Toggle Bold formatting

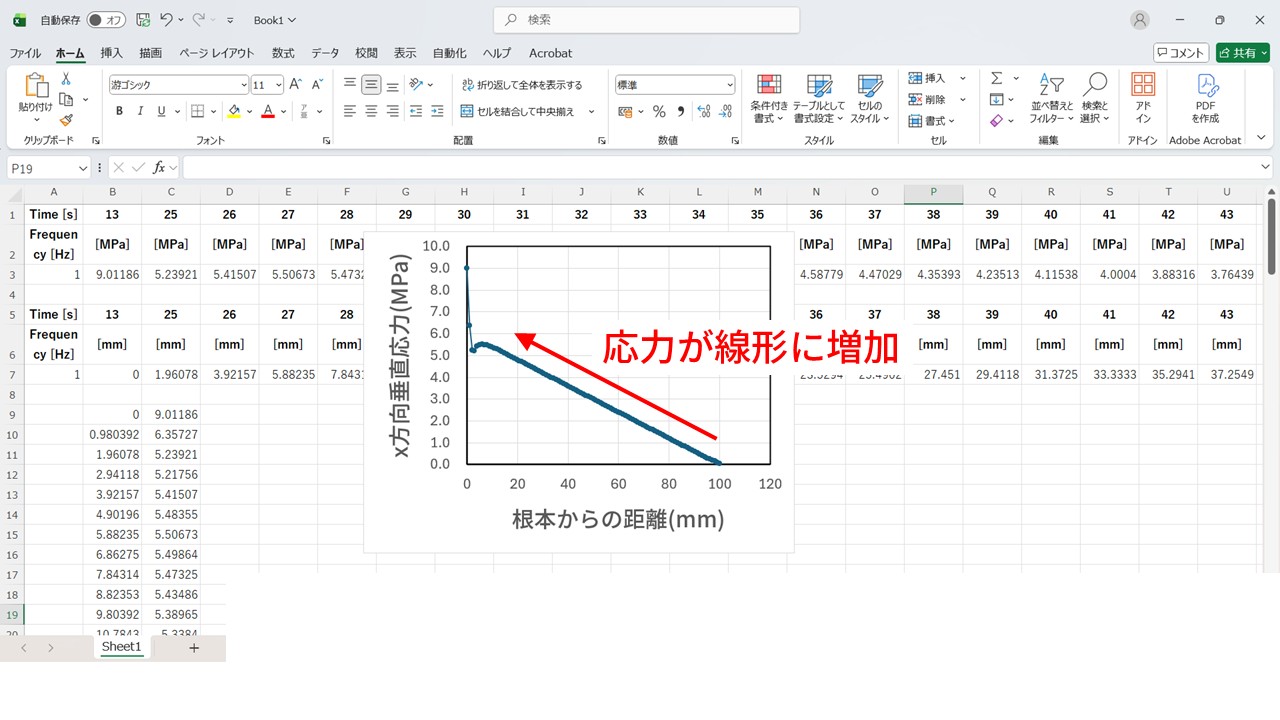[x=120, y=111]
